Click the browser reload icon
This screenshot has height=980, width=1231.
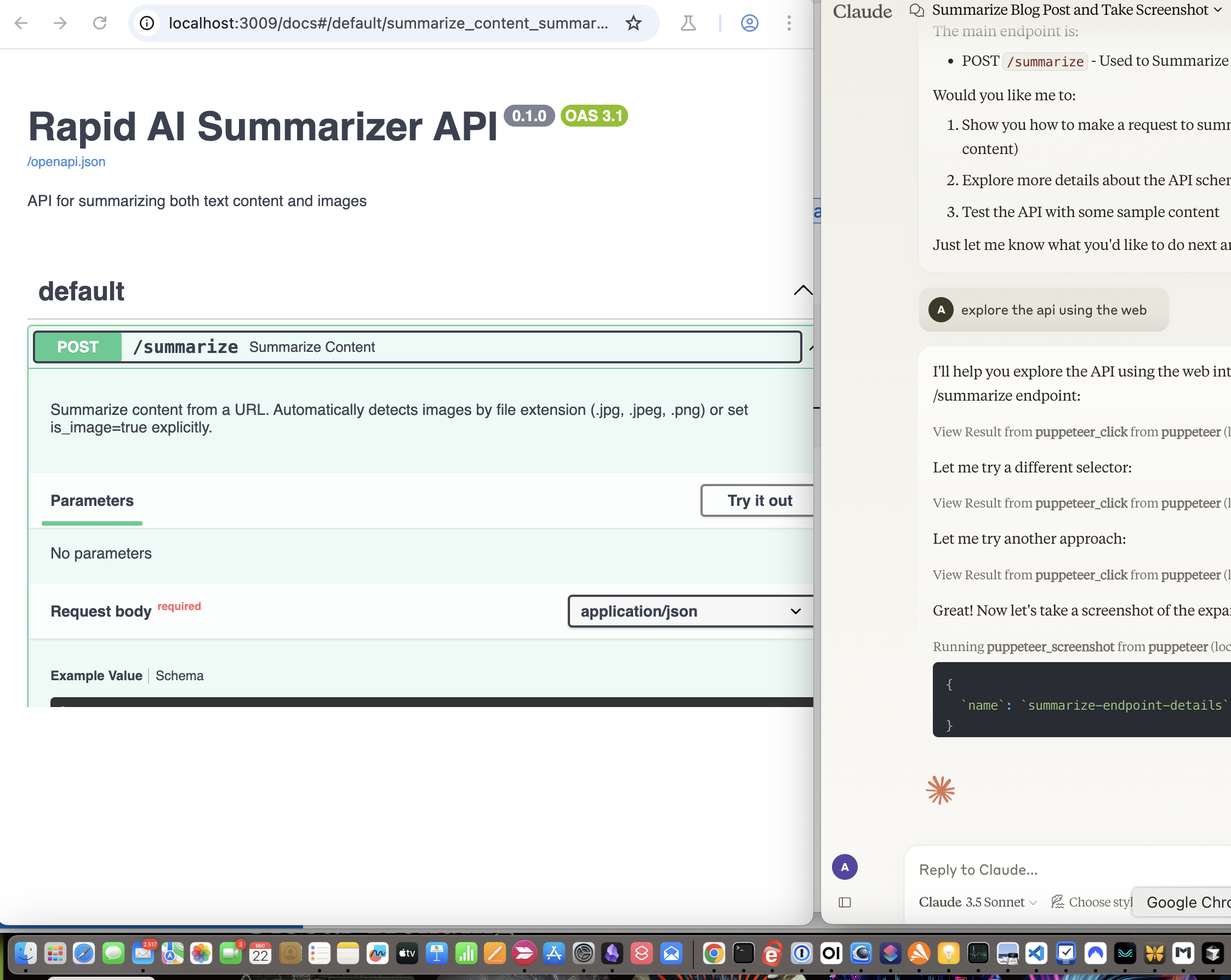pos(100,23)
